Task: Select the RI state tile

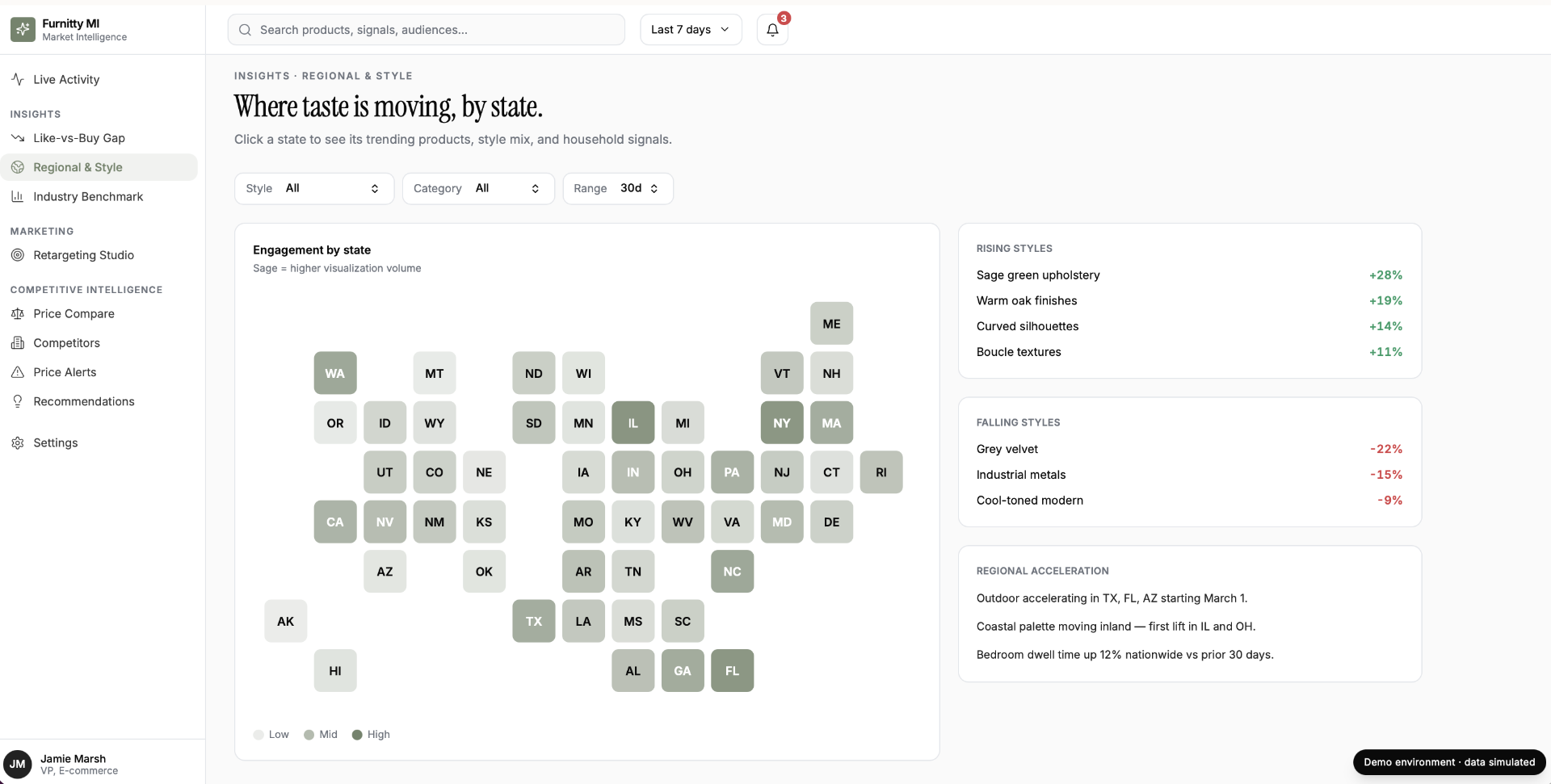Action: tap(881, 472)
